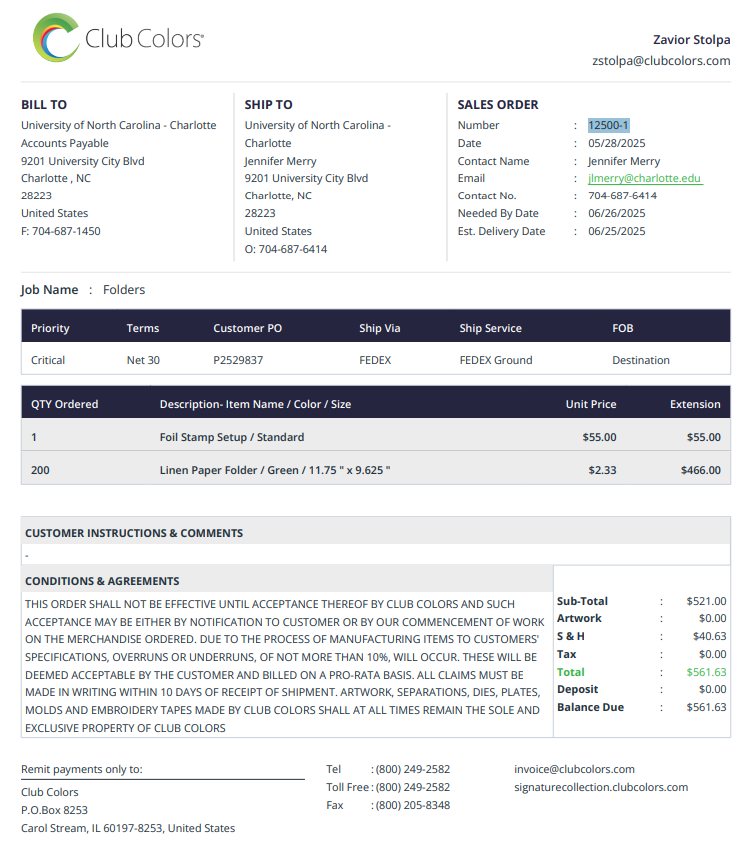Viewport: 747px width, 841px height.
Task: Click Accounts Payable in Bill To
Action: [x=65, y=143]
